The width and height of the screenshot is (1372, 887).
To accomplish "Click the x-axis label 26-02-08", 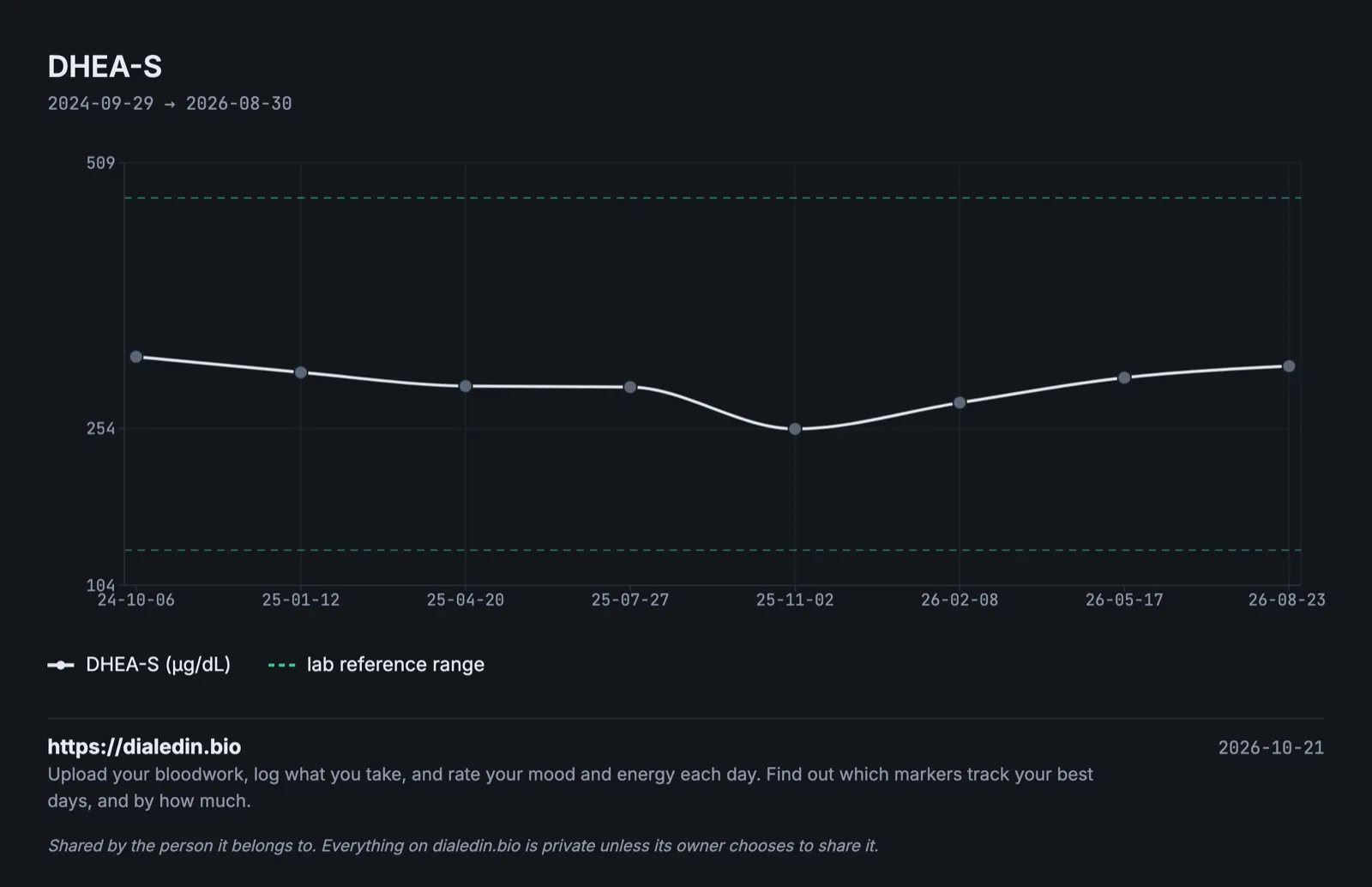I will click(960, 600).
